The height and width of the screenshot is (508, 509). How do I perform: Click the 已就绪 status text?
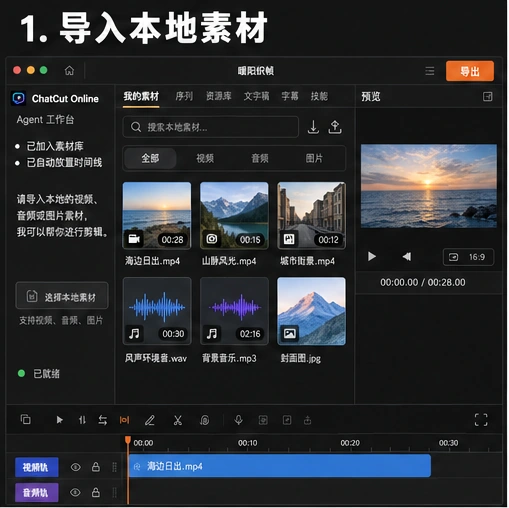46,374
